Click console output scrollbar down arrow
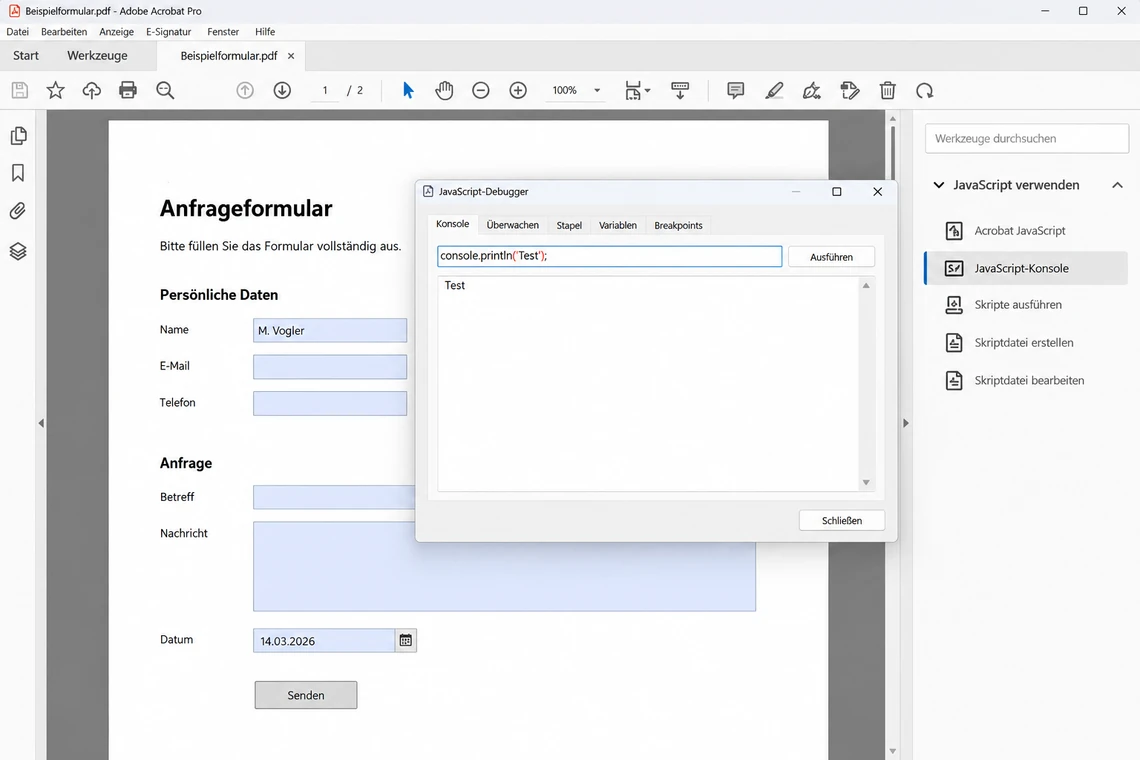Screen dimensions: 1140x760 [x=866, y=482]
